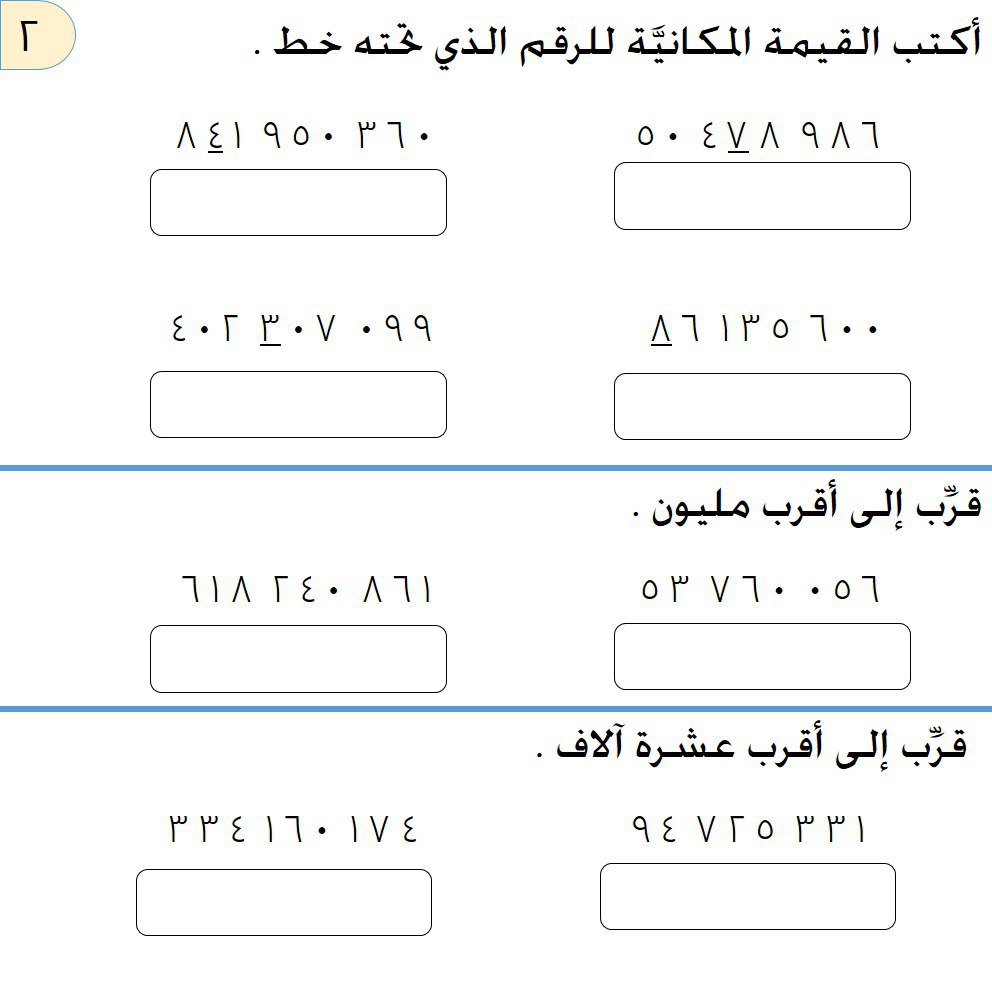Click answer box under number 50478986
This screenshot has width=992, height=989.
click(x=762, y=196)
